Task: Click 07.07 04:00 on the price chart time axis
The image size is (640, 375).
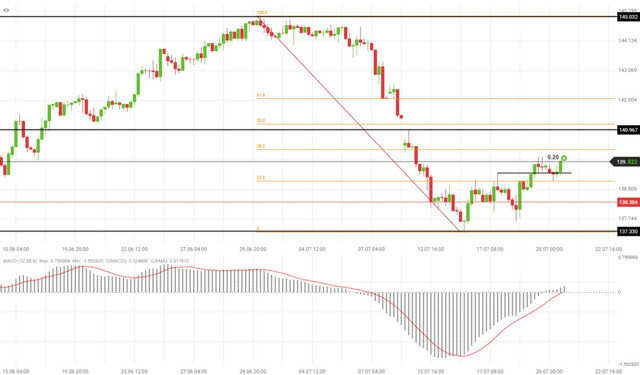Action: (x=371, y=249)
